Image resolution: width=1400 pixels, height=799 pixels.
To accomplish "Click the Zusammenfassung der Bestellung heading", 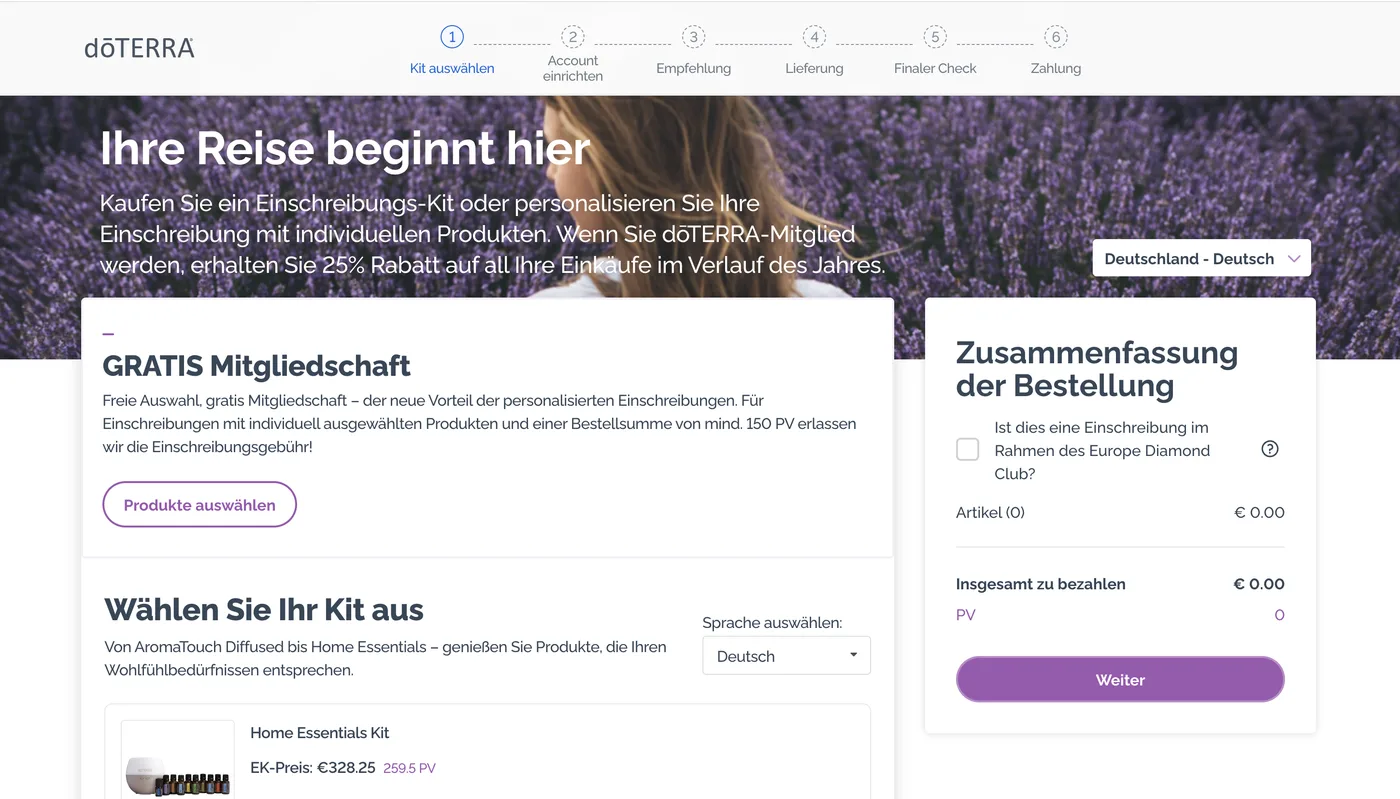I will click(x=1097, y=369).
